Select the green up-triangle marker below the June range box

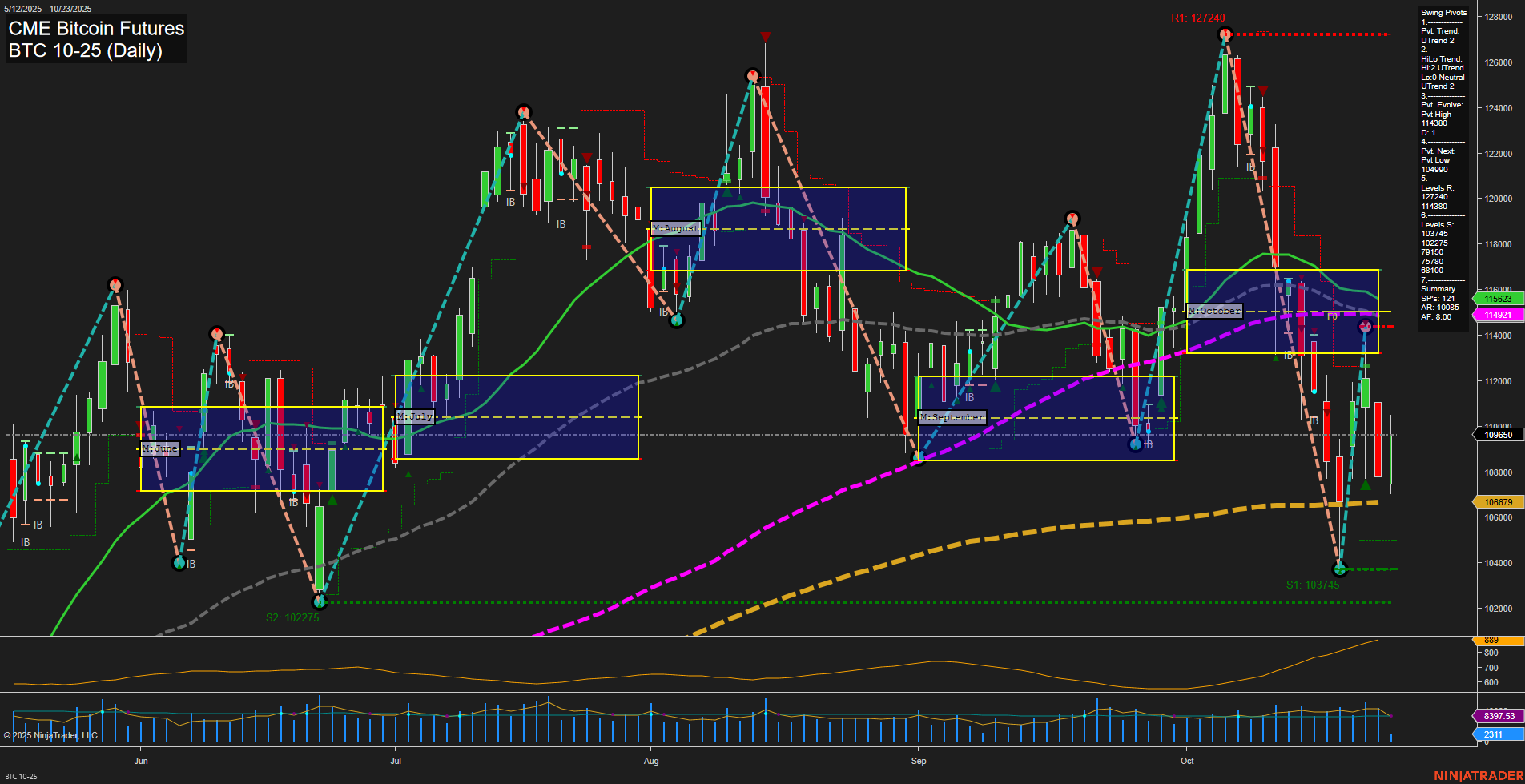tap(332, 498)
